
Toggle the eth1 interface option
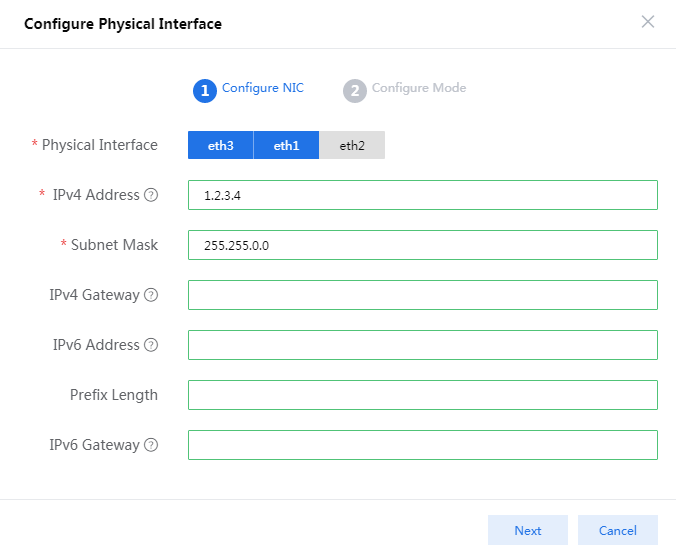click(x=286, y=145)
